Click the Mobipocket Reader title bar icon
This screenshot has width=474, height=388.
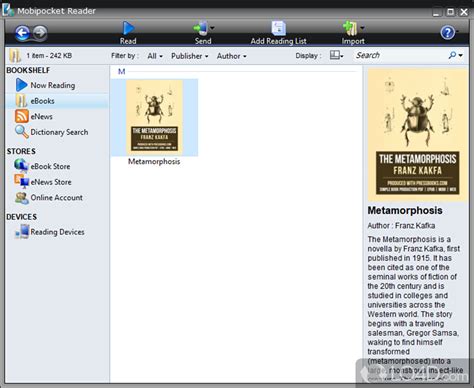(8, 10)
